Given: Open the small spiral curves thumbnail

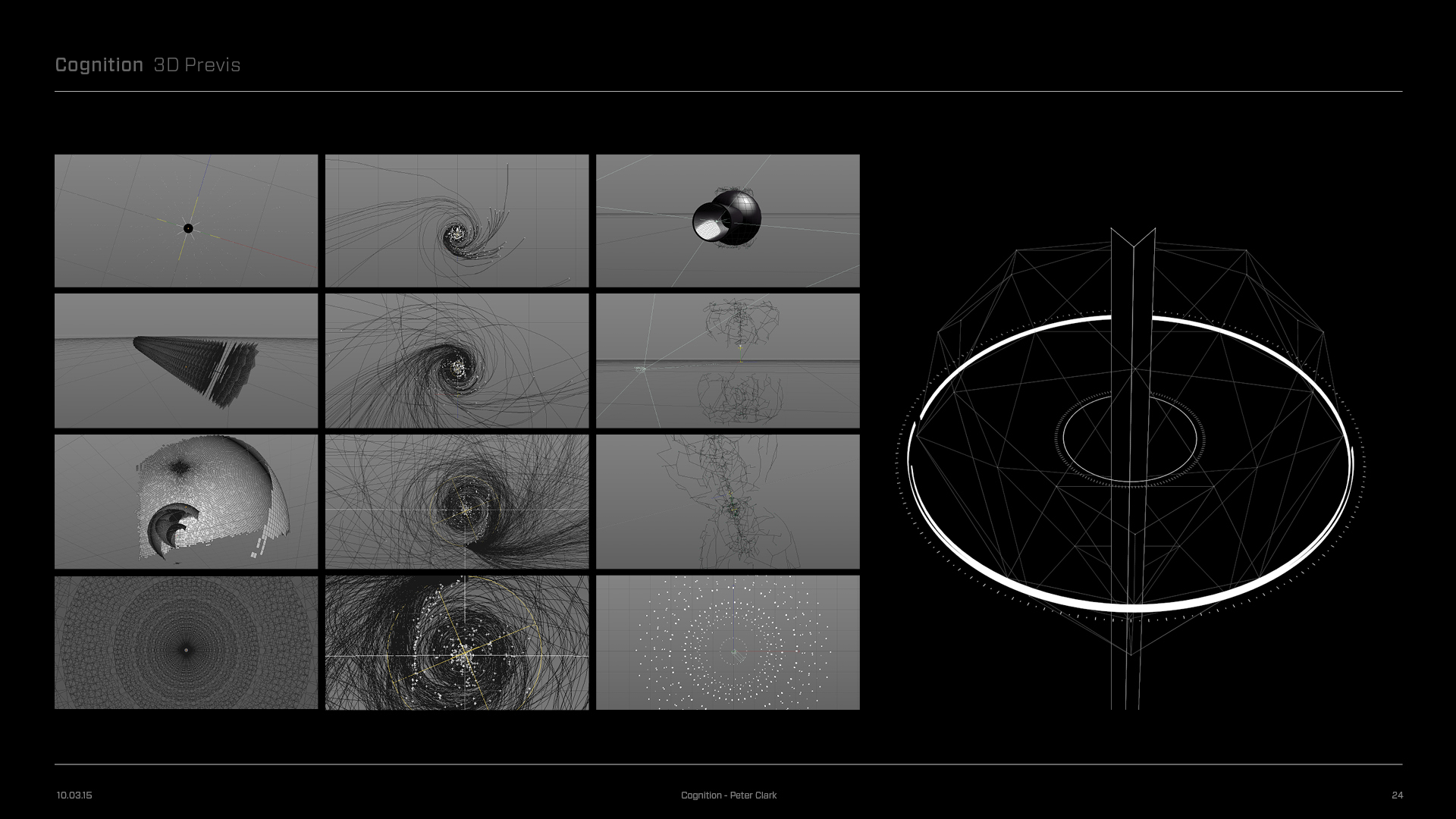Looking at the screenshot, I should click(457, 221).
